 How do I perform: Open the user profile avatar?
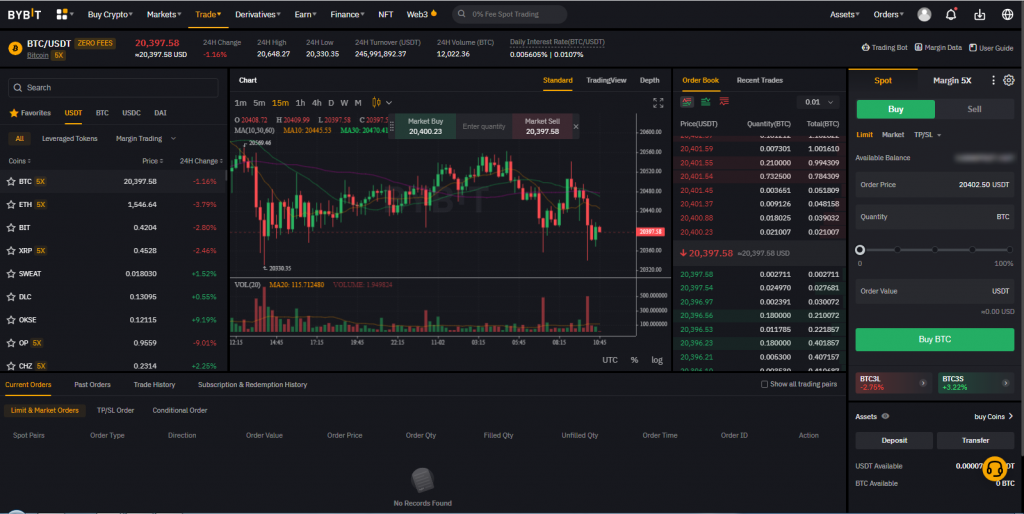click(x=924, y=14)
